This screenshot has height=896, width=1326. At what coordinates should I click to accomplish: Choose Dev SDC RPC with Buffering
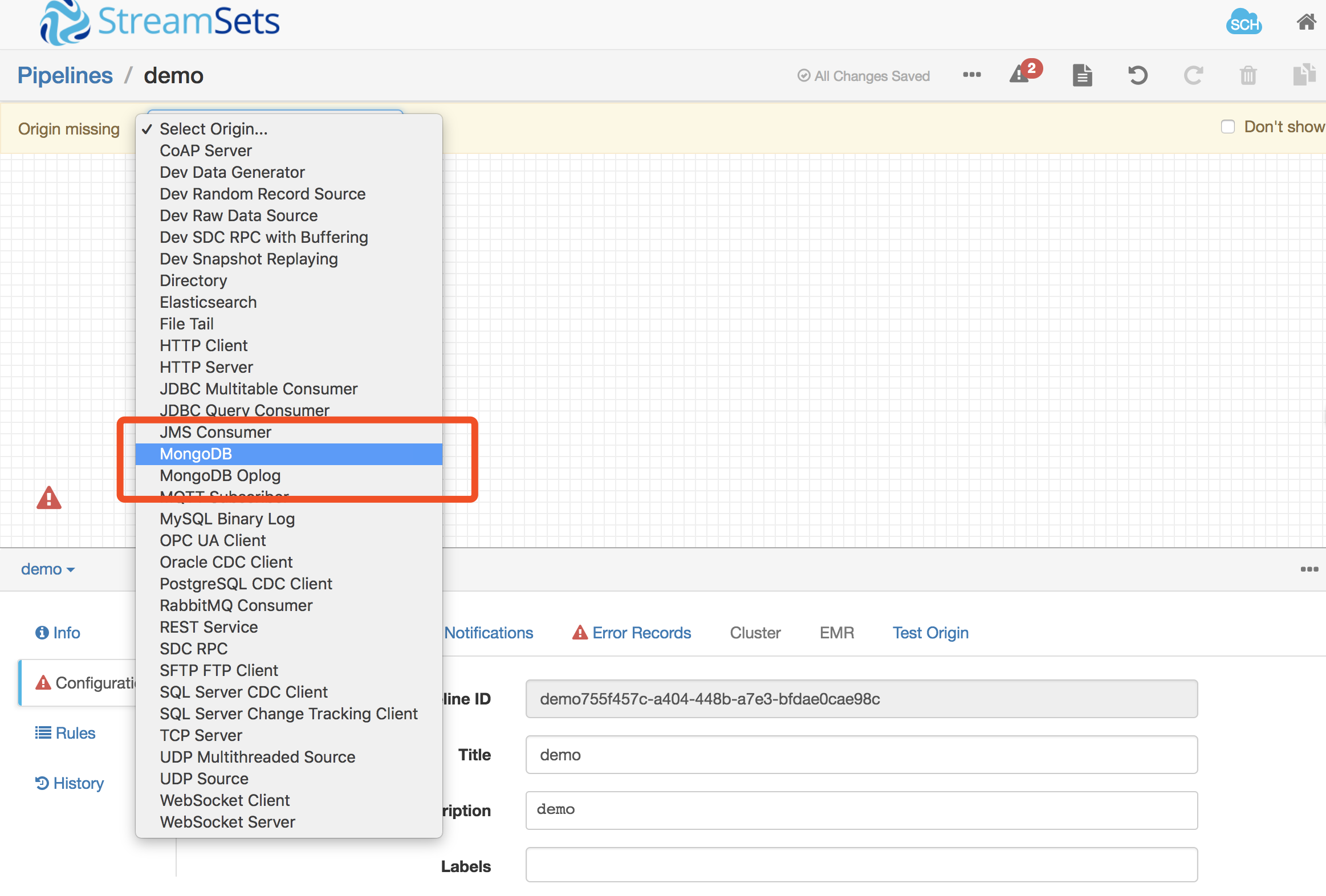[288, 237]
